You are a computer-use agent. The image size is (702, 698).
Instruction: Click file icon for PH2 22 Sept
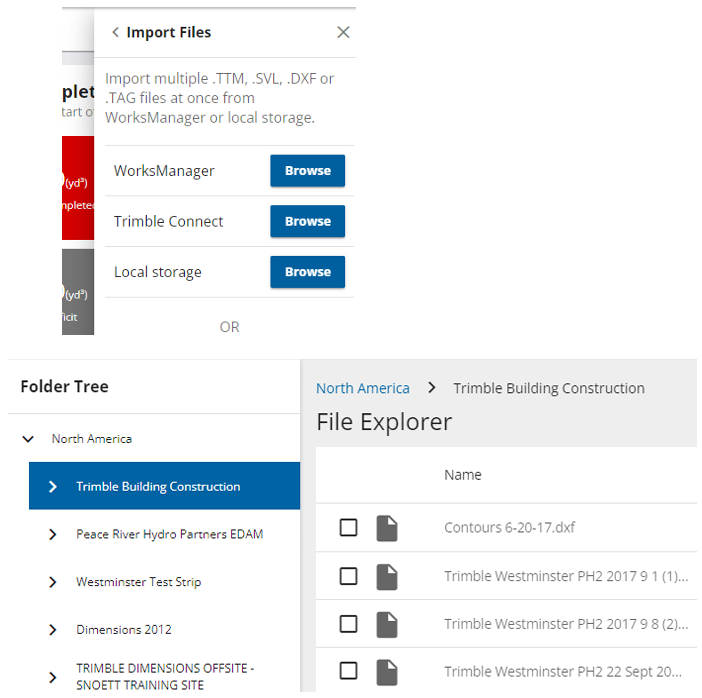coord(387,672)
